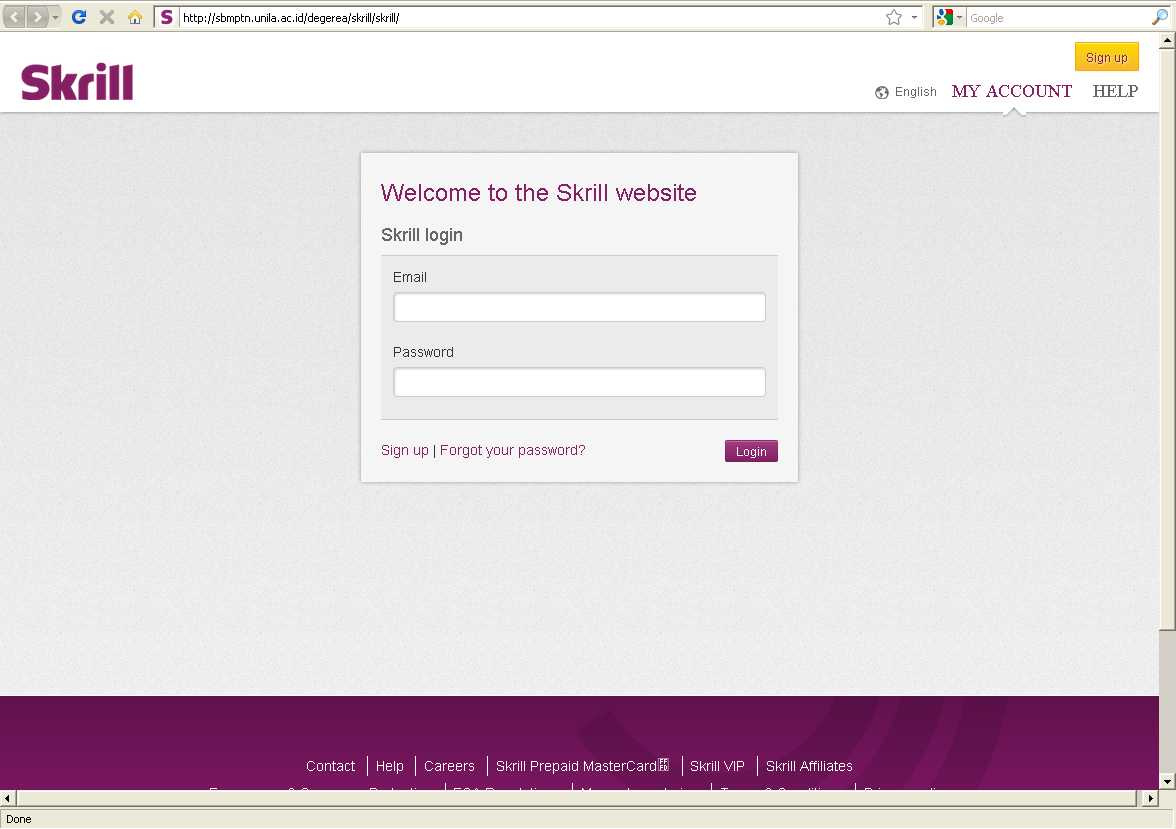Stop loading with the X icon
Image resolution: width=1176 pixels, height=829 pixels.
click(106, 17)
